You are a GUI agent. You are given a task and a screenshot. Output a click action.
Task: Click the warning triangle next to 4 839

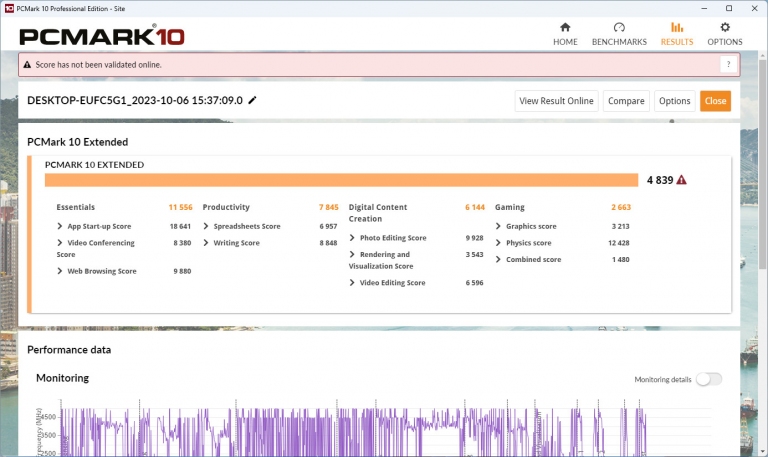[x=681, y=180]
